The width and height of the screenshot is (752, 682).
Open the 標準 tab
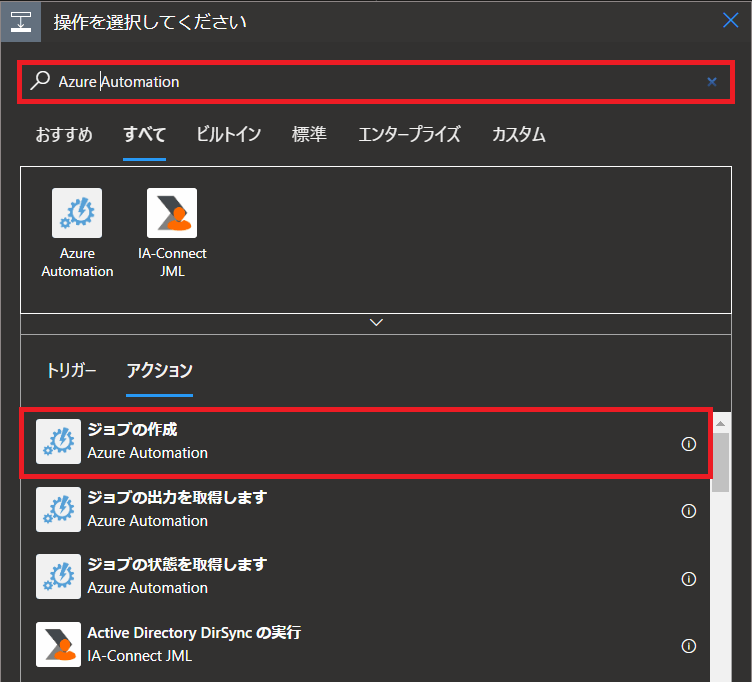tap(309, 135)
